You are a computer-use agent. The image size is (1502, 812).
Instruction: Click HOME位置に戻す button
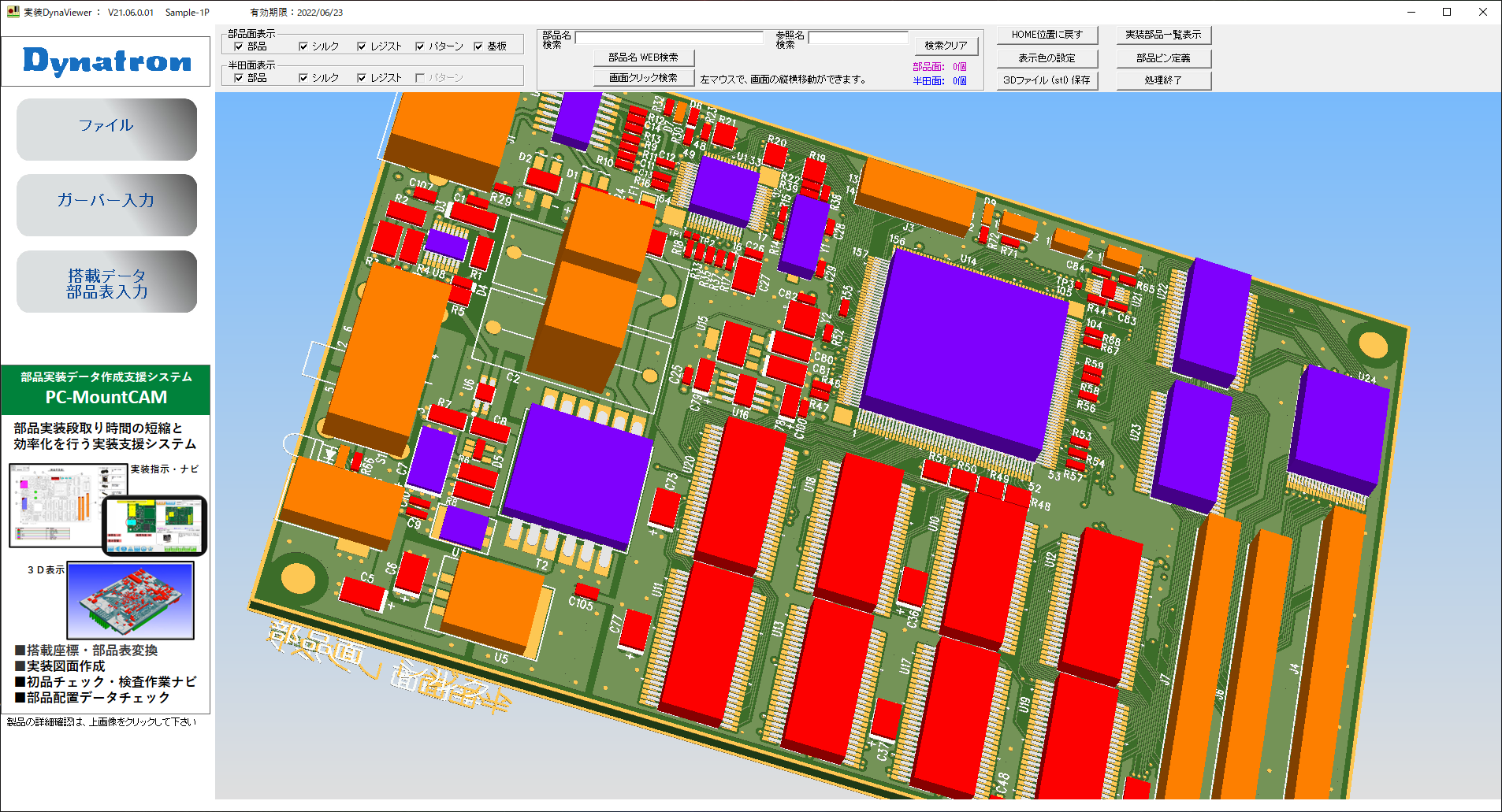[x=1047, y=35]
